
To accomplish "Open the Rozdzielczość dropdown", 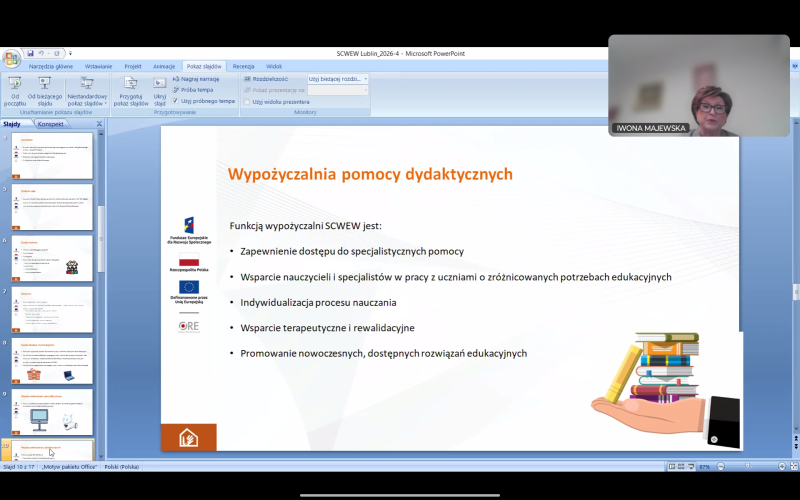I will (337, 78).
